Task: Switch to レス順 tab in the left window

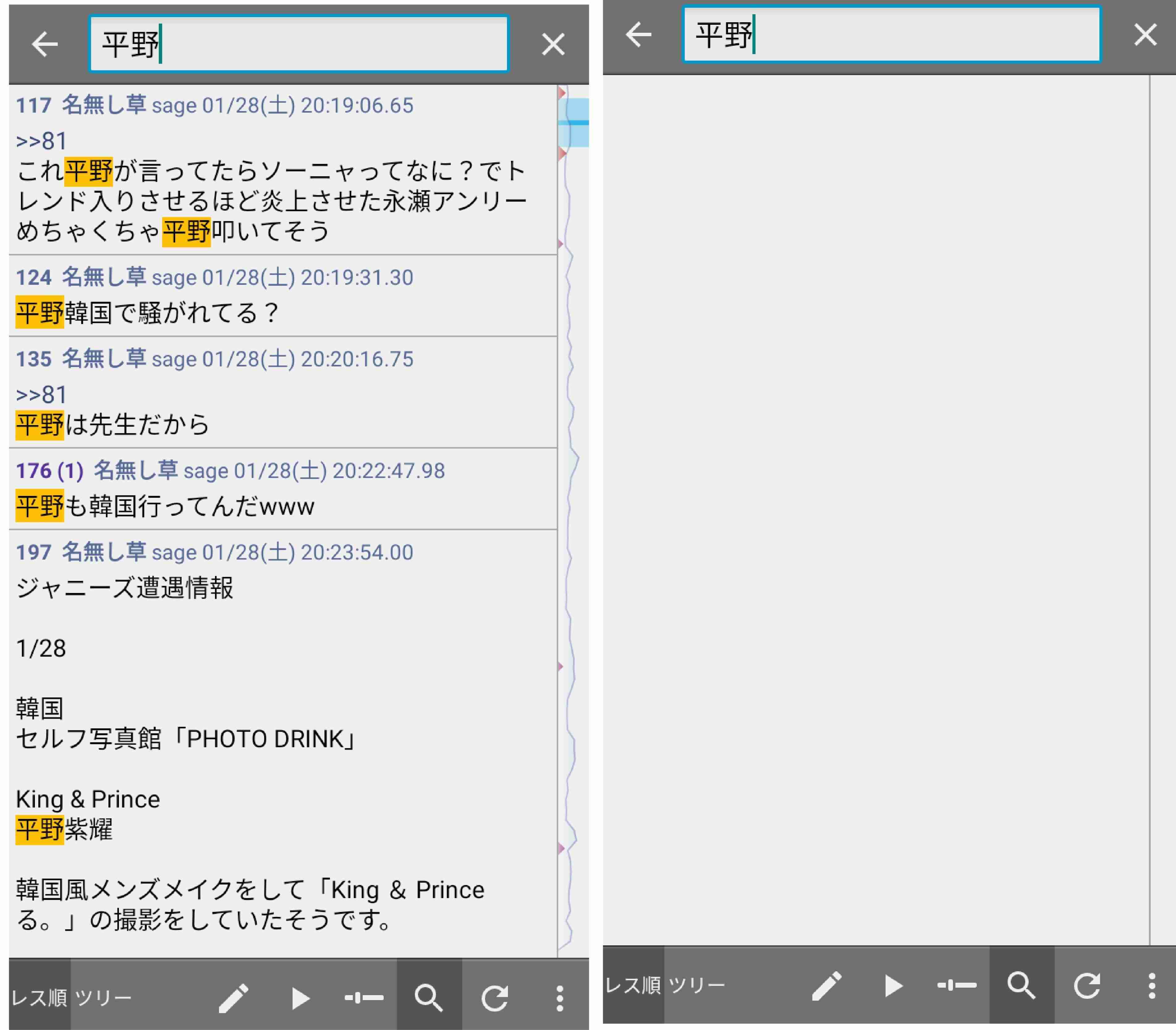Action: [x=39, y=998]
